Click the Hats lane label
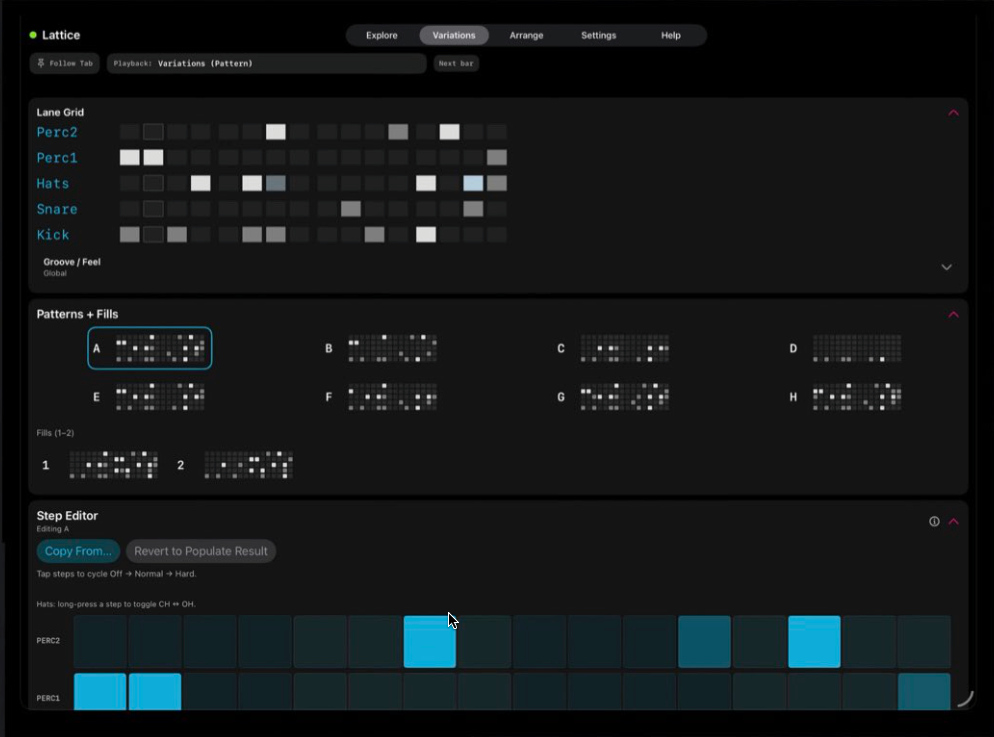Viewport: 994px width, 737px height. click(53, 184)
